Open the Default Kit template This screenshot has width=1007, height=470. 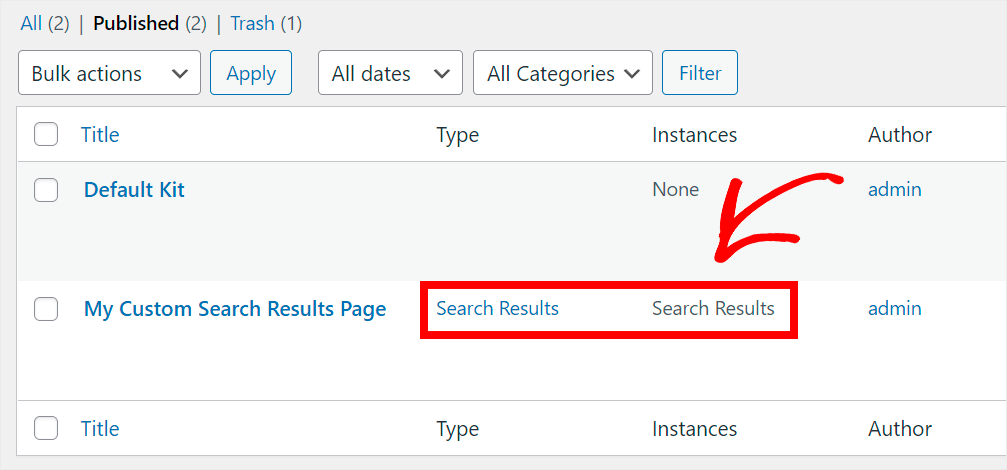tap(134, 190)
